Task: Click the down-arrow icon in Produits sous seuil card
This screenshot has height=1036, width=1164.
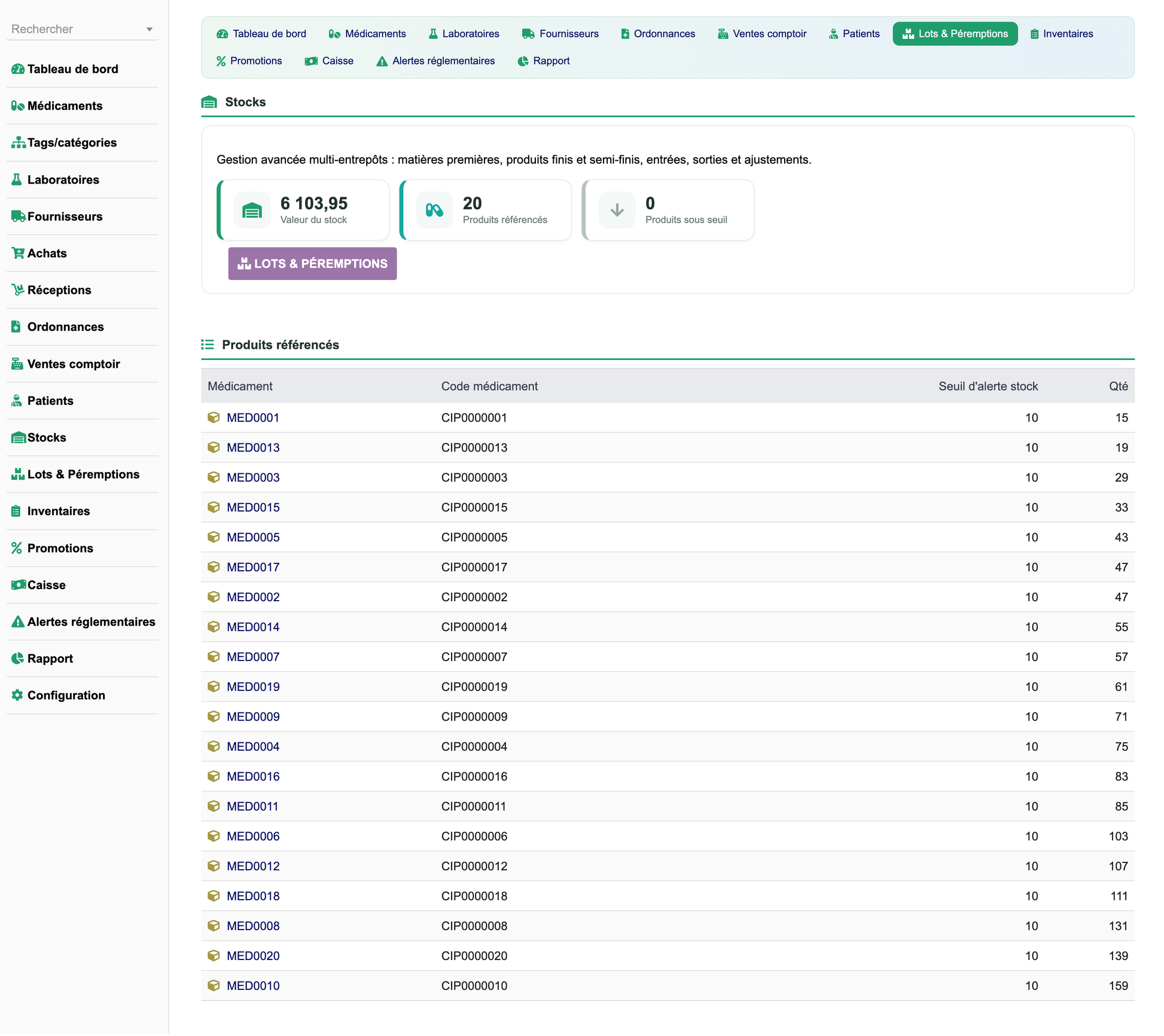Action: tap(617, 211)
